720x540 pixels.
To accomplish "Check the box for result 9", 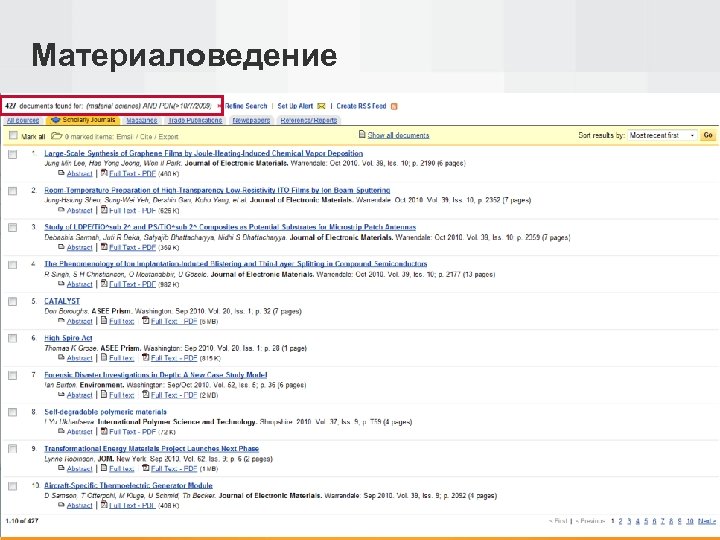I will click(x=12, y=449).
